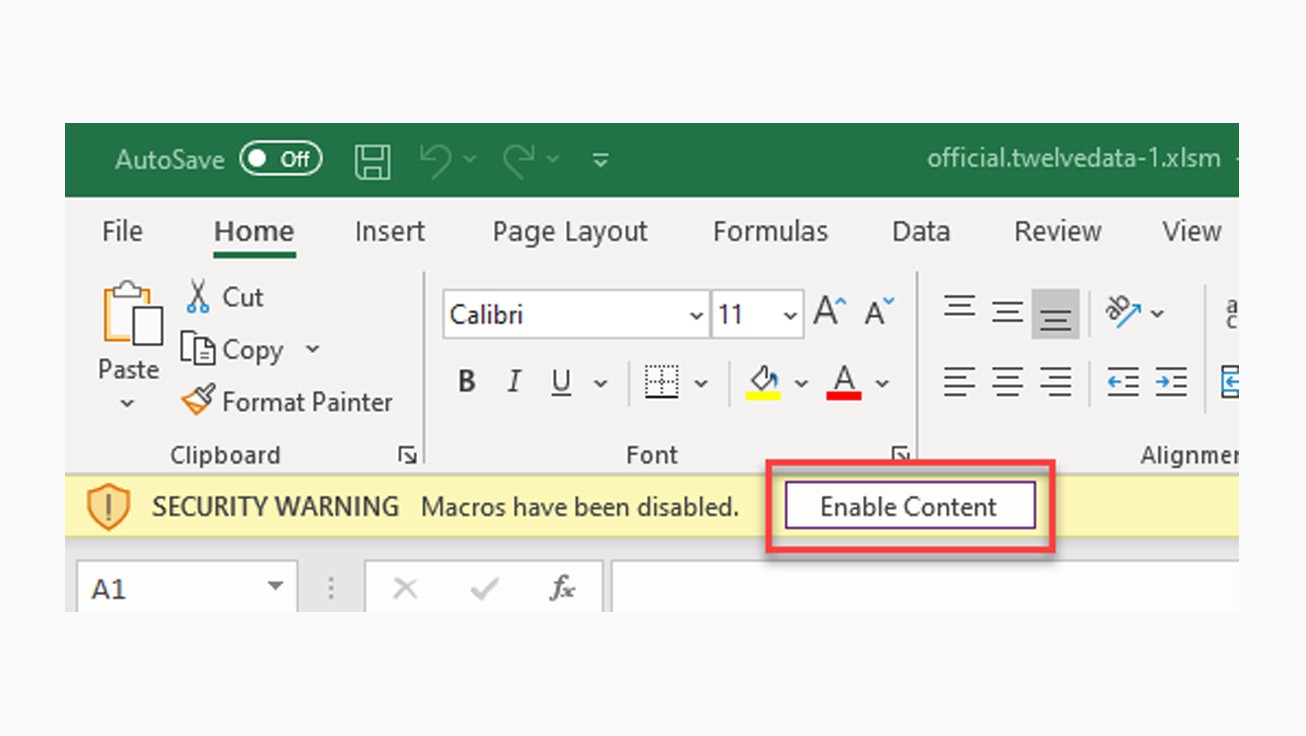1306x736 pixels.
Task: Switch to the Home tab
Action: pyautogui.click(x=254, y=231)
